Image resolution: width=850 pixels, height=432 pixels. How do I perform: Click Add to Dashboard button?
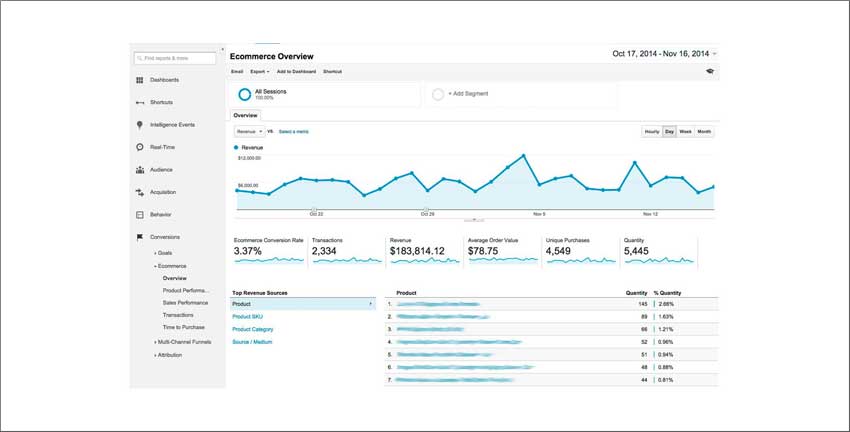click(296, 72)
